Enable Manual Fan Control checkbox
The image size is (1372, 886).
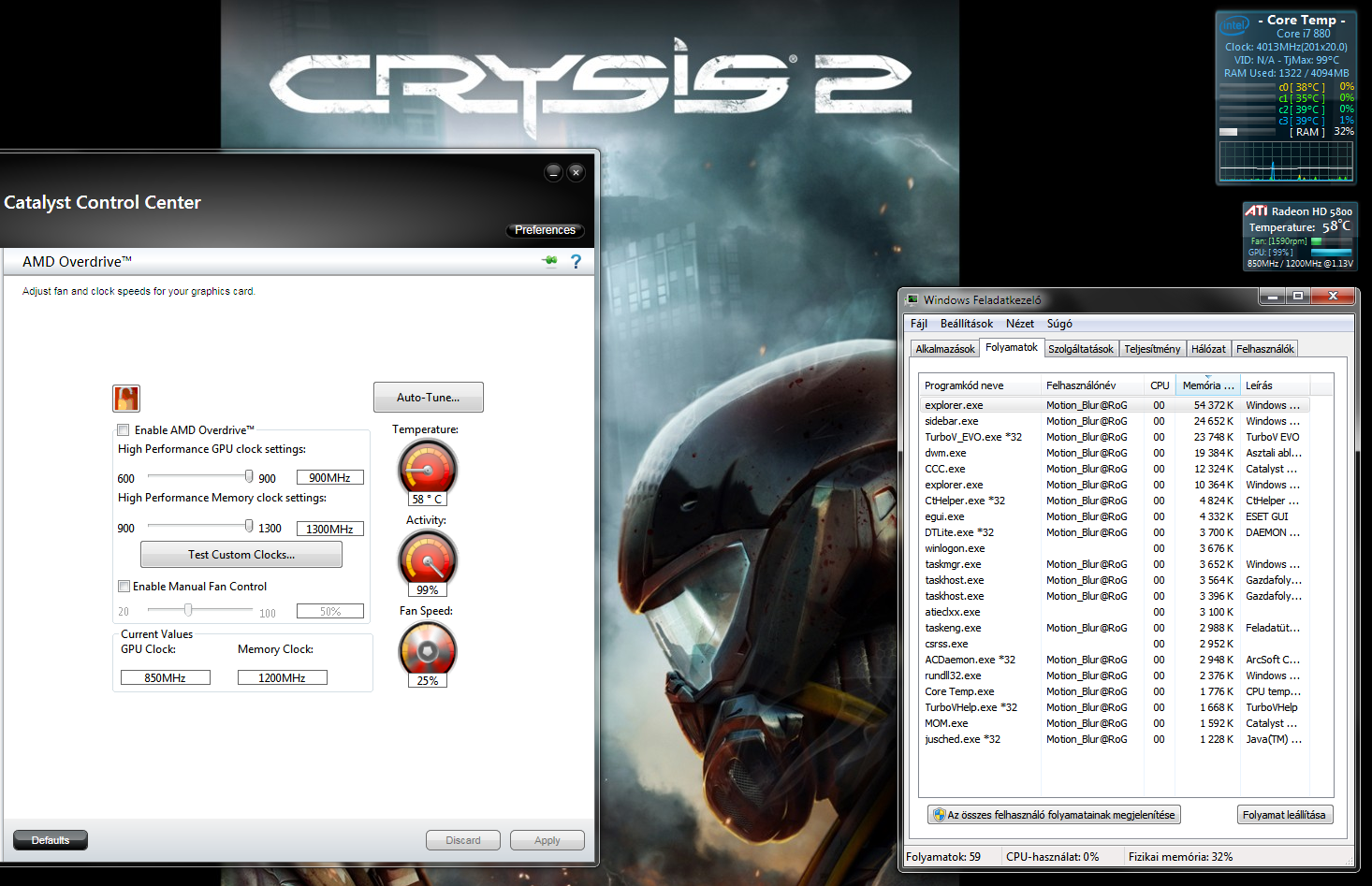click(124, 587)
